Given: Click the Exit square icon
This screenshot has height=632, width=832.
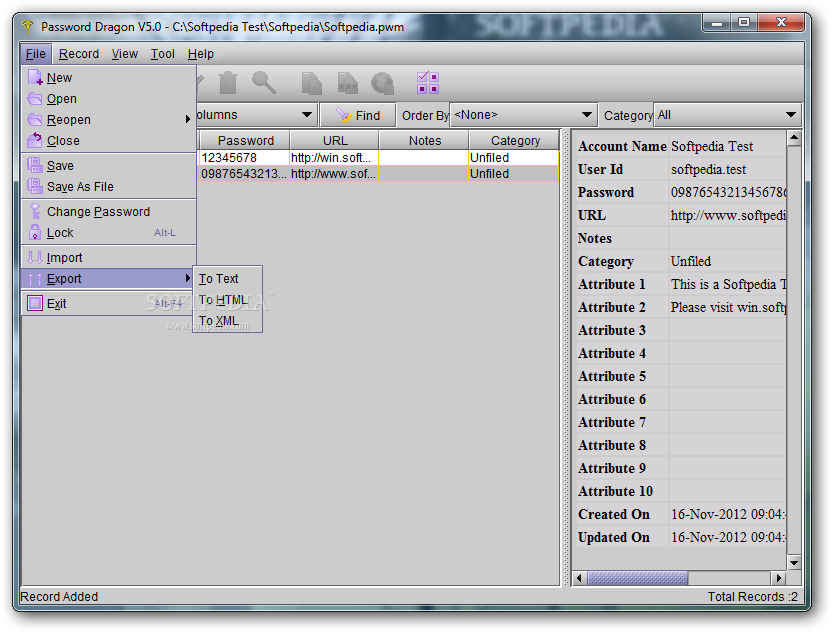Looking at the screenshot, I should pos(35,303).
